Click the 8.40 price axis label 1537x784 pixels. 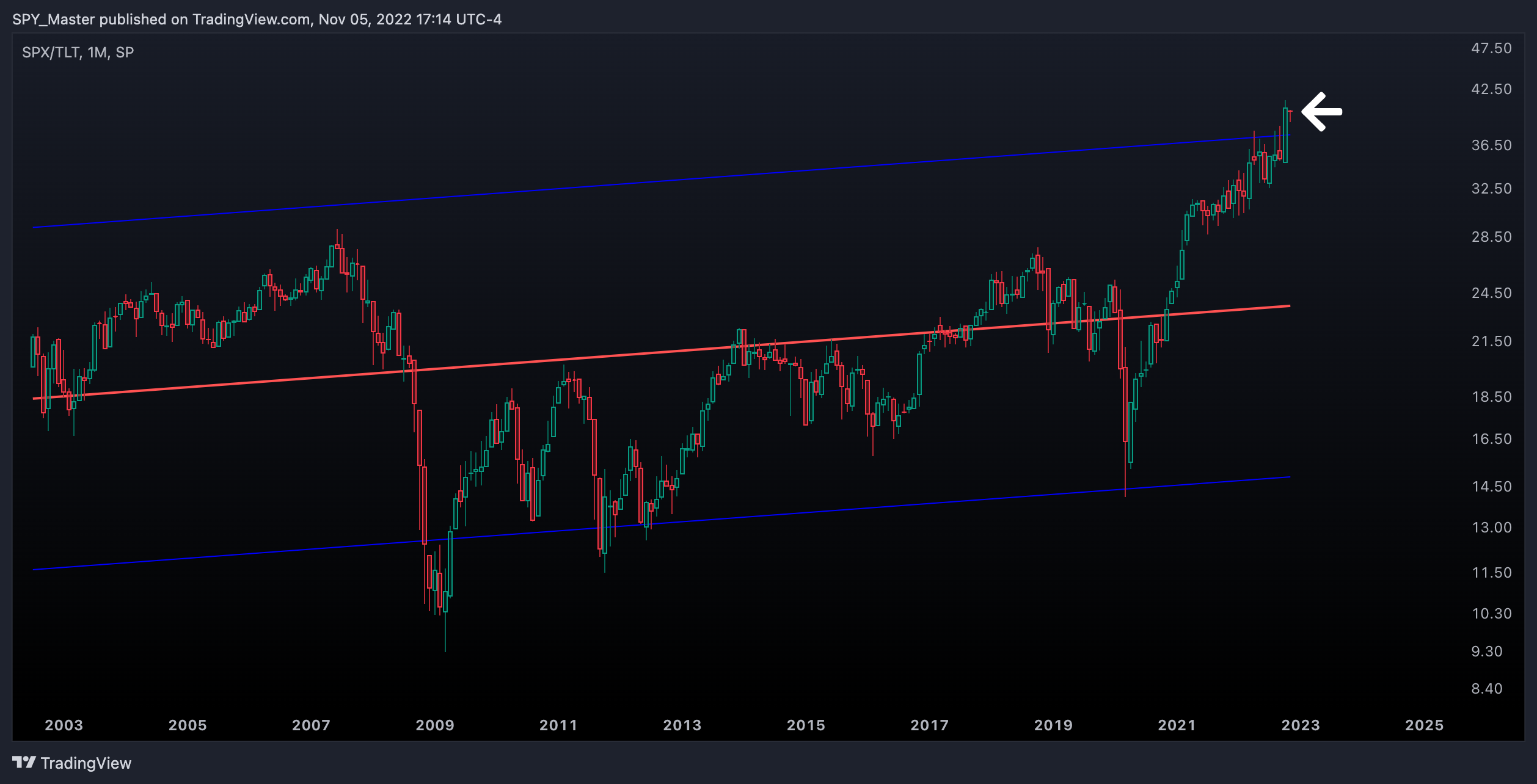pos(1486,689)
